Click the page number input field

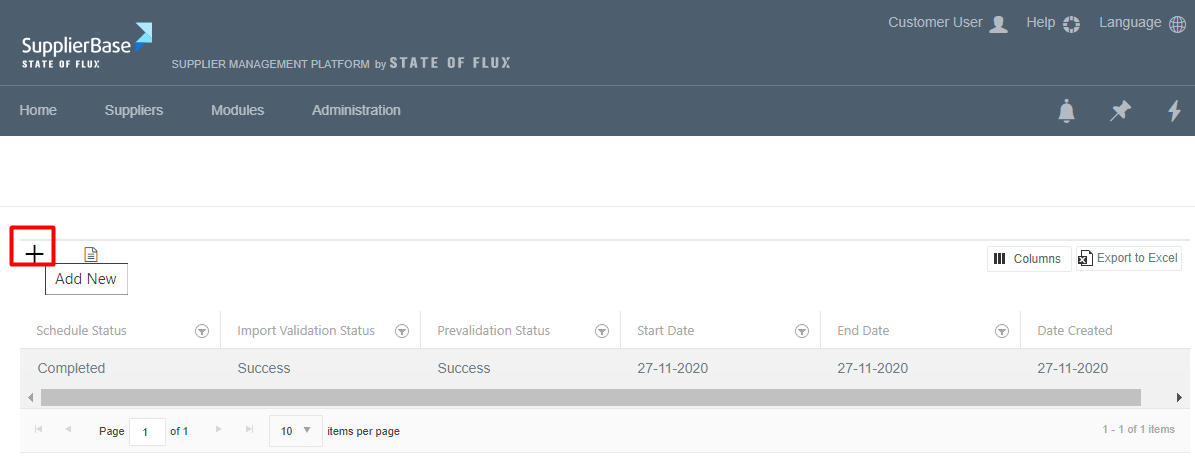tap(147, 431)
